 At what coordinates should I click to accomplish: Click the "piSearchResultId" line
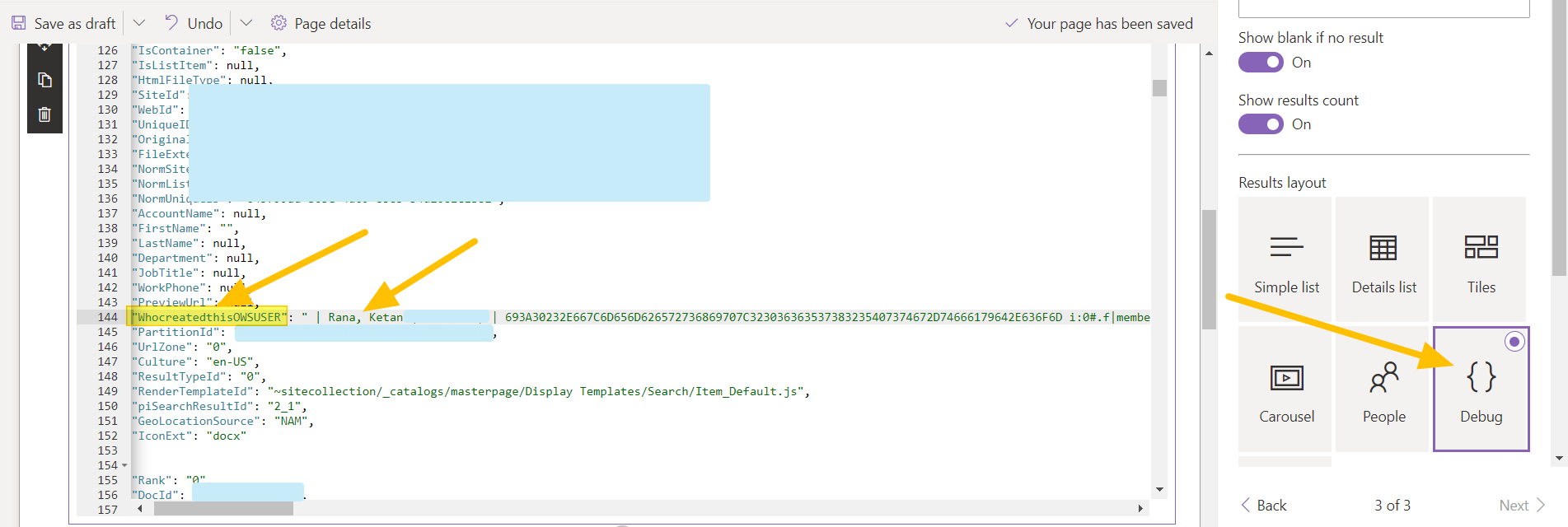219,407
